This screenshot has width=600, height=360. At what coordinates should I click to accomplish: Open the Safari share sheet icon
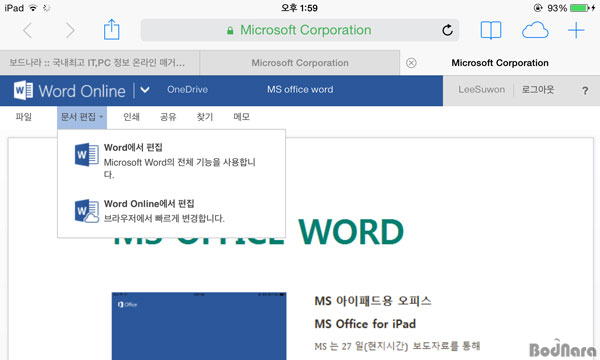[111, 29]
